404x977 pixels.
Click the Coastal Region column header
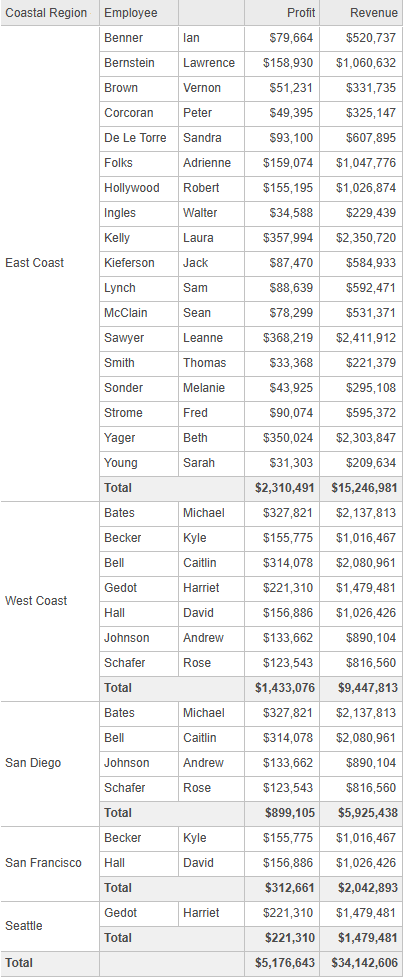click(50, 12)
